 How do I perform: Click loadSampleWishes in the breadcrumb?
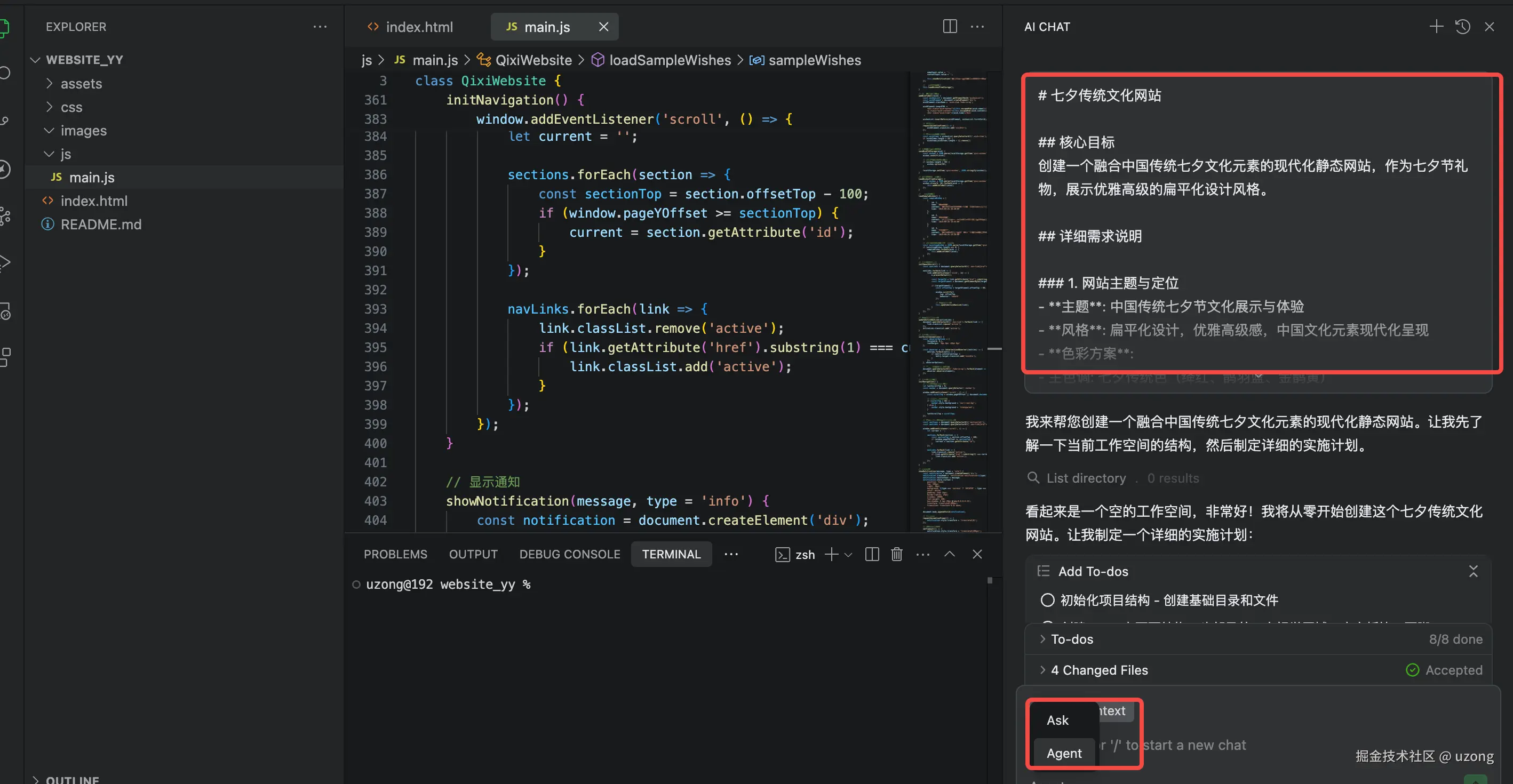tap(670, 60)
